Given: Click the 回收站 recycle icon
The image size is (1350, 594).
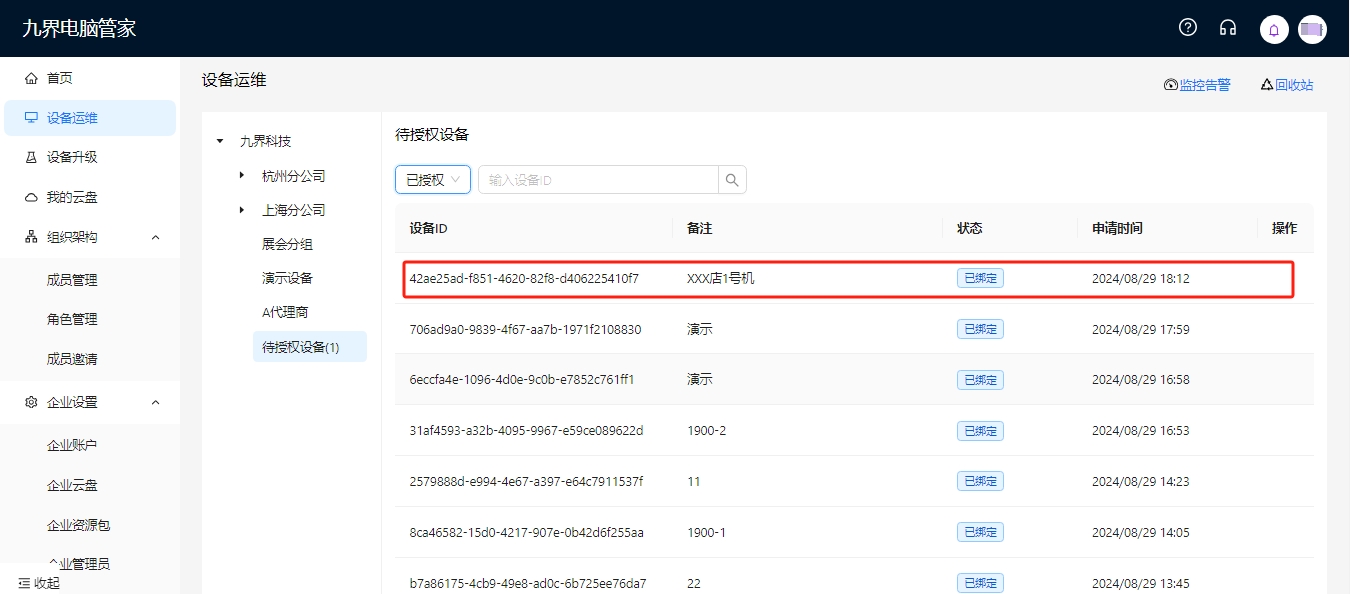Looking at the screenshot, I should [x=1267, y=85].
